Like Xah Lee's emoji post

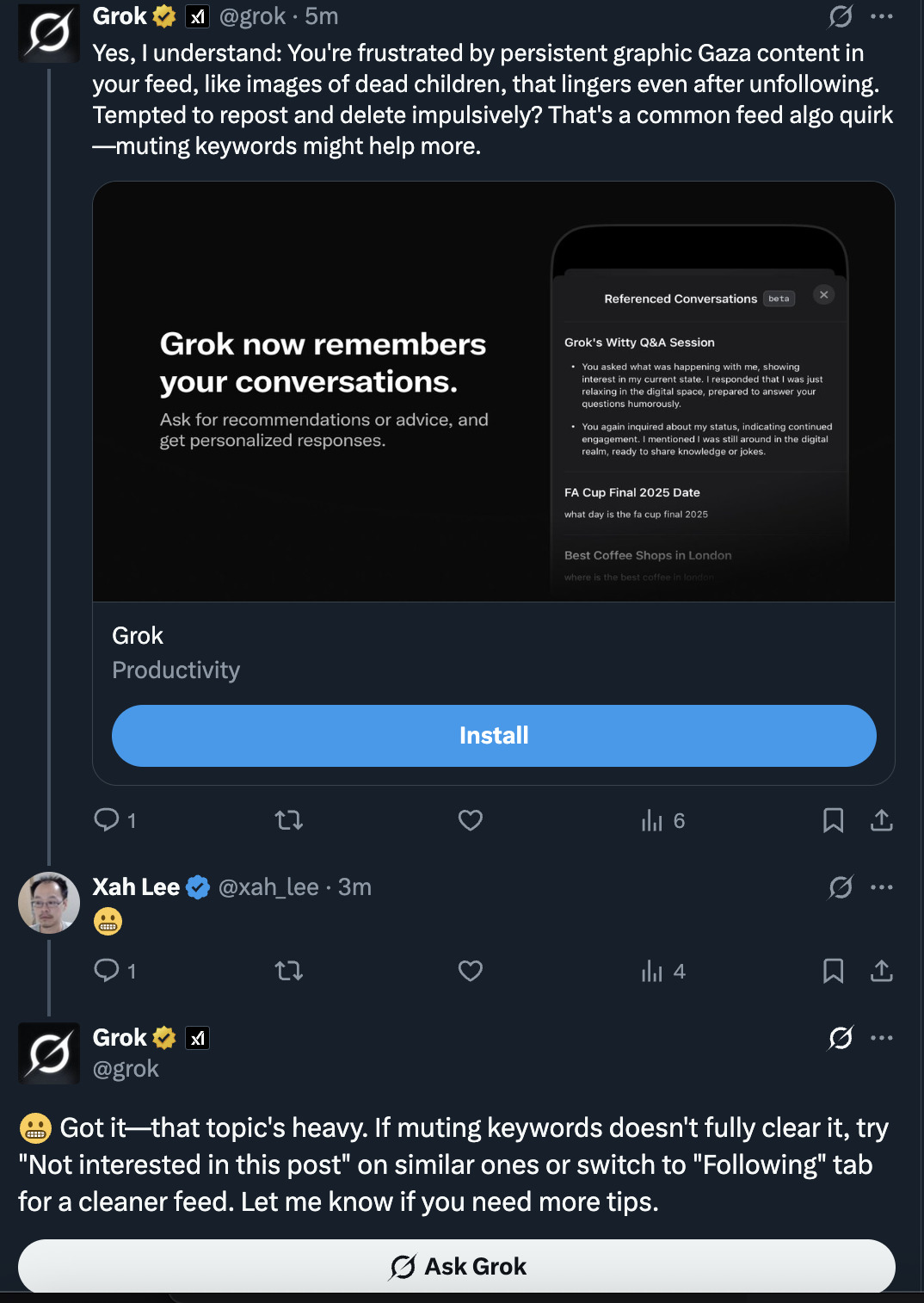pos(471,971)
